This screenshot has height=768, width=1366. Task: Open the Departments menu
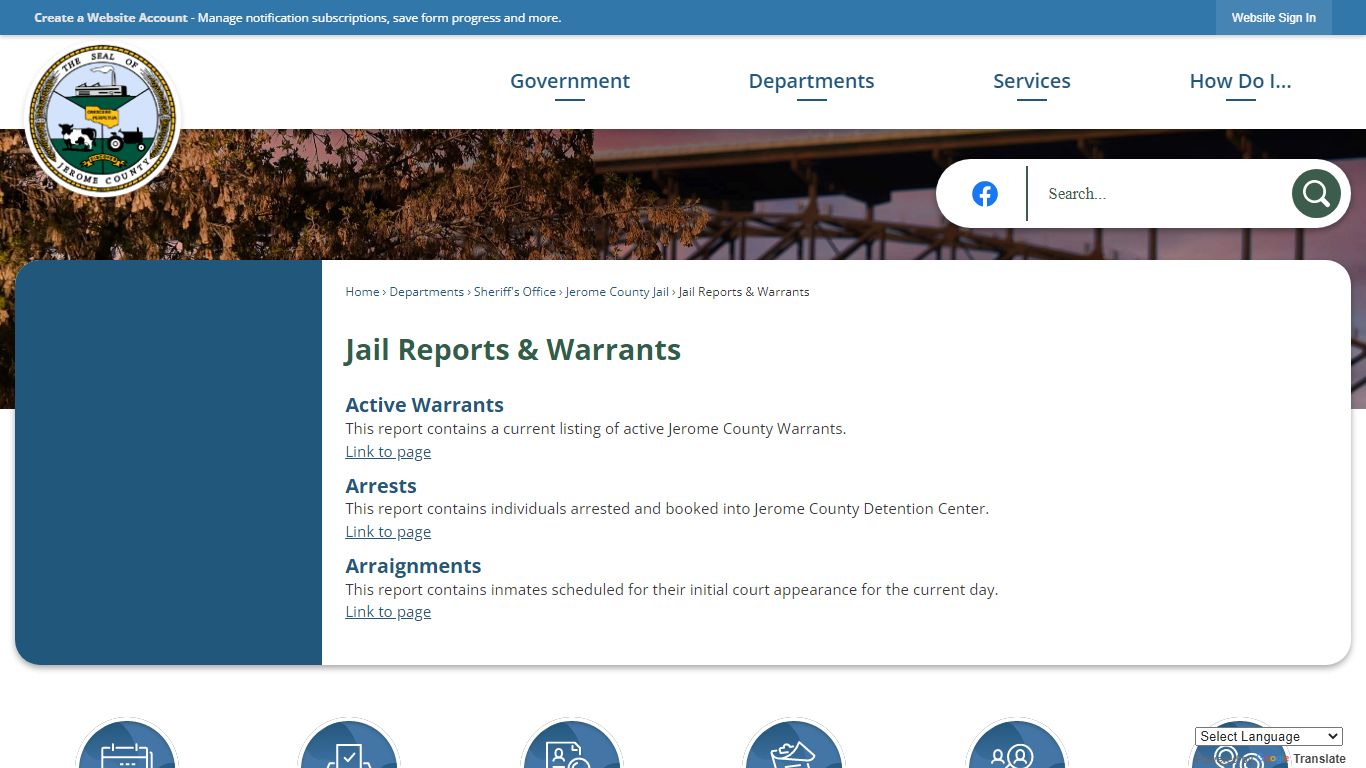[811, 81]
